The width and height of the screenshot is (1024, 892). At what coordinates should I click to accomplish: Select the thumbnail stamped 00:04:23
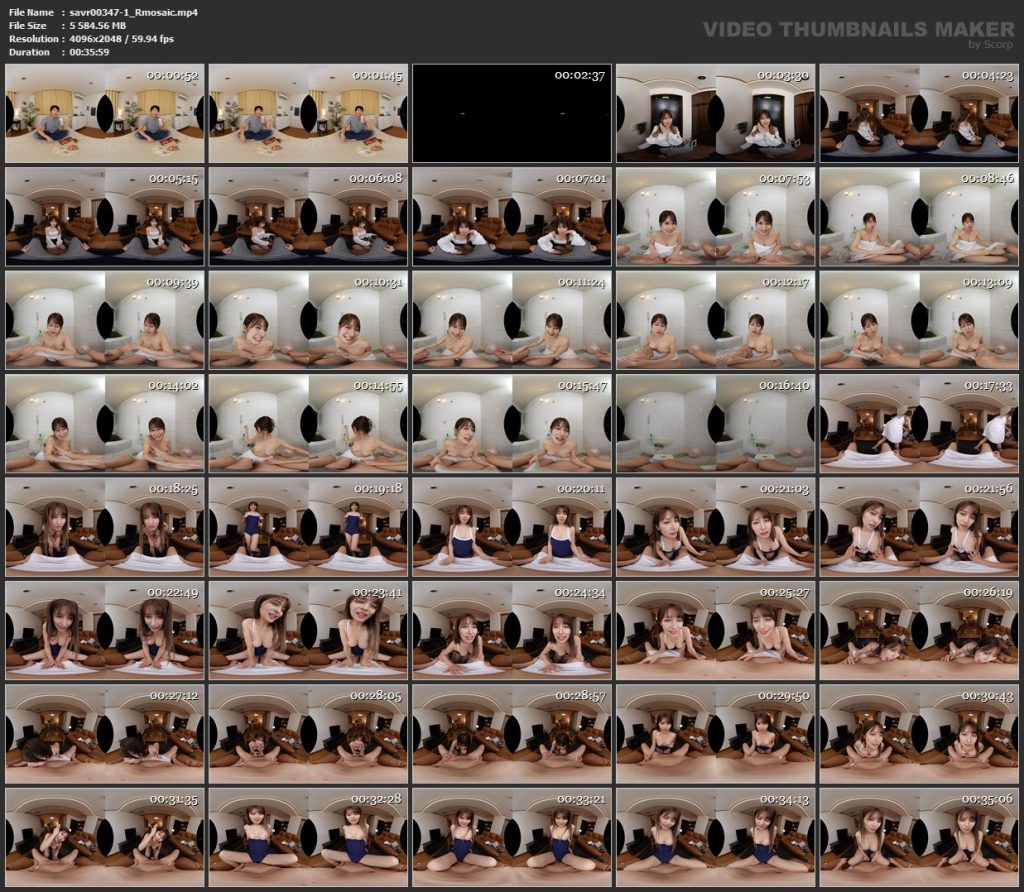click(919, 113)
